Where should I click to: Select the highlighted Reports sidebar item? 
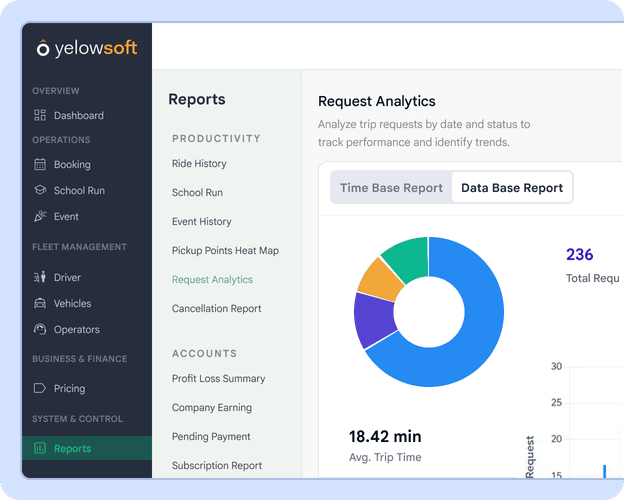pos(87,448)
